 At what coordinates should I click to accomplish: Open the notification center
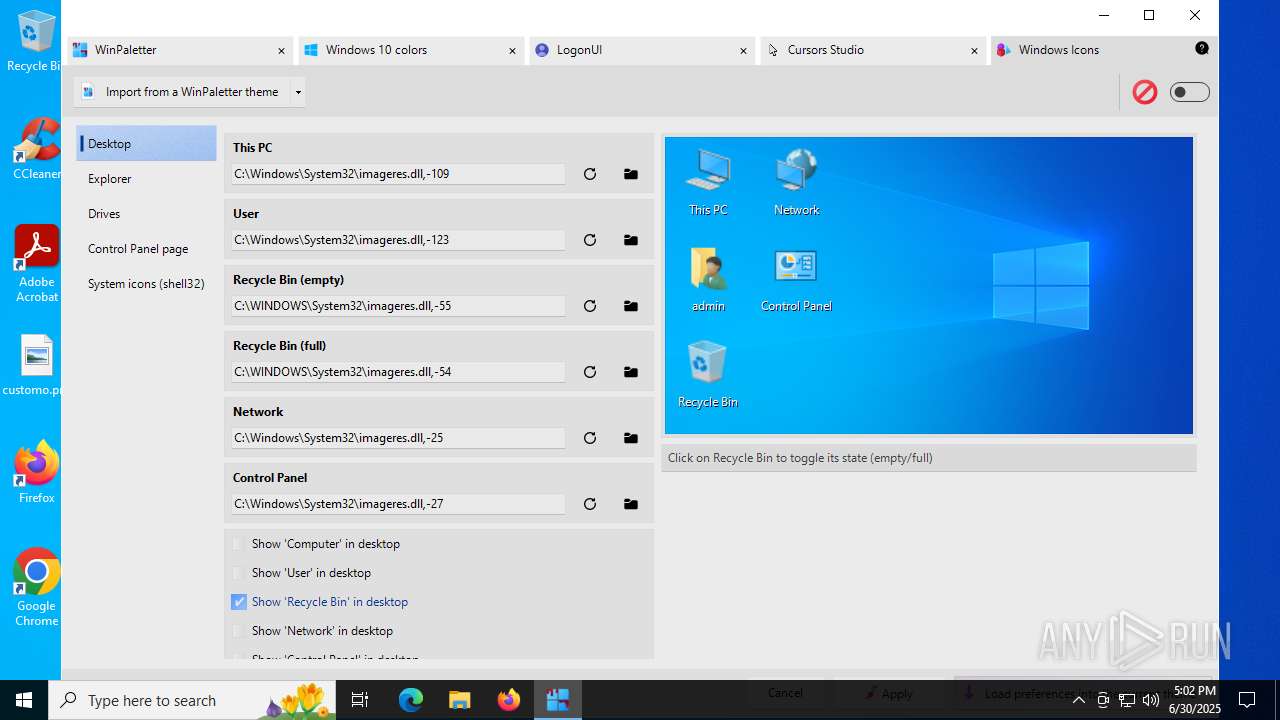tap(1247, 700)
